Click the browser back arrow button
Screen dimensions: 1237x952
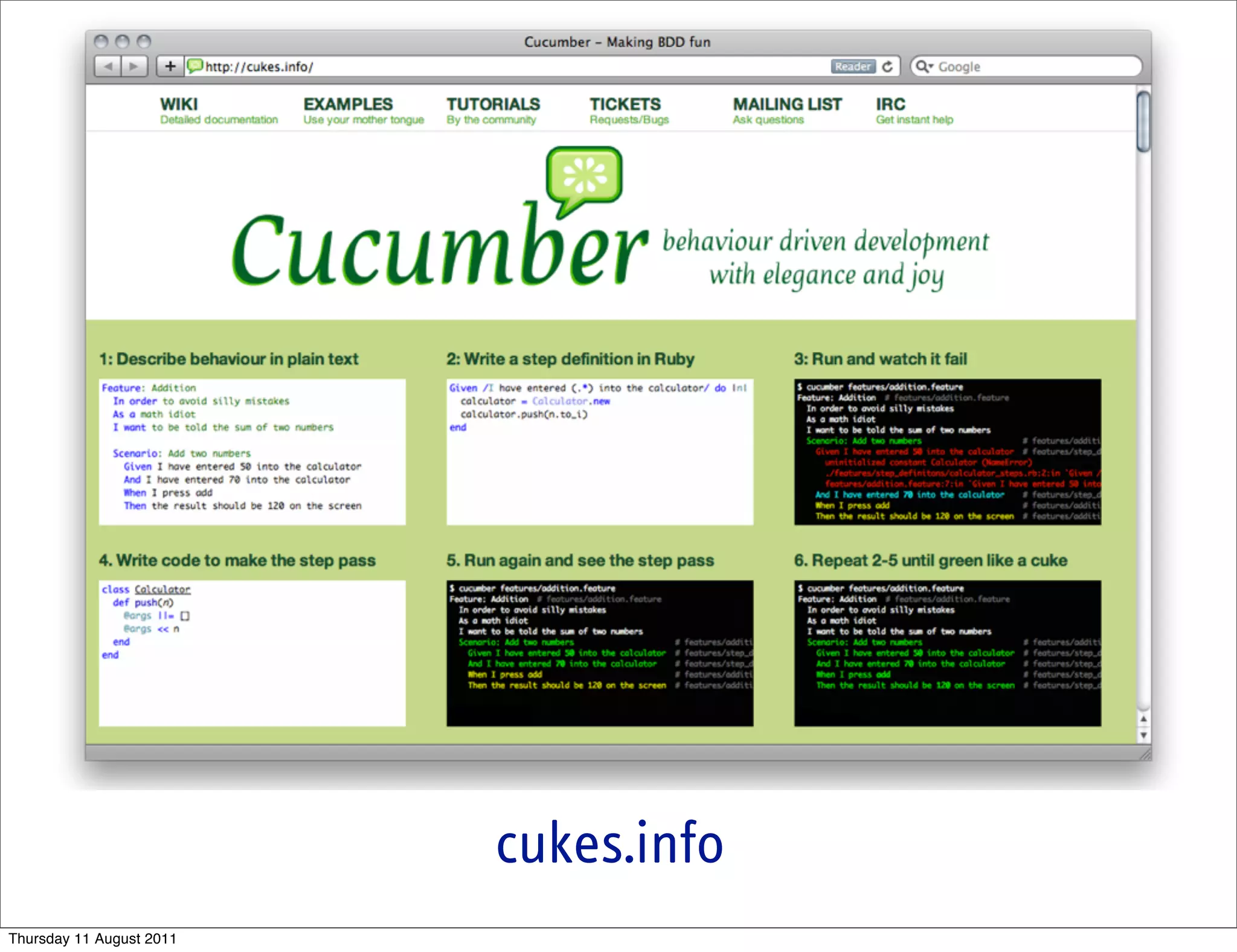coord(108,66)
